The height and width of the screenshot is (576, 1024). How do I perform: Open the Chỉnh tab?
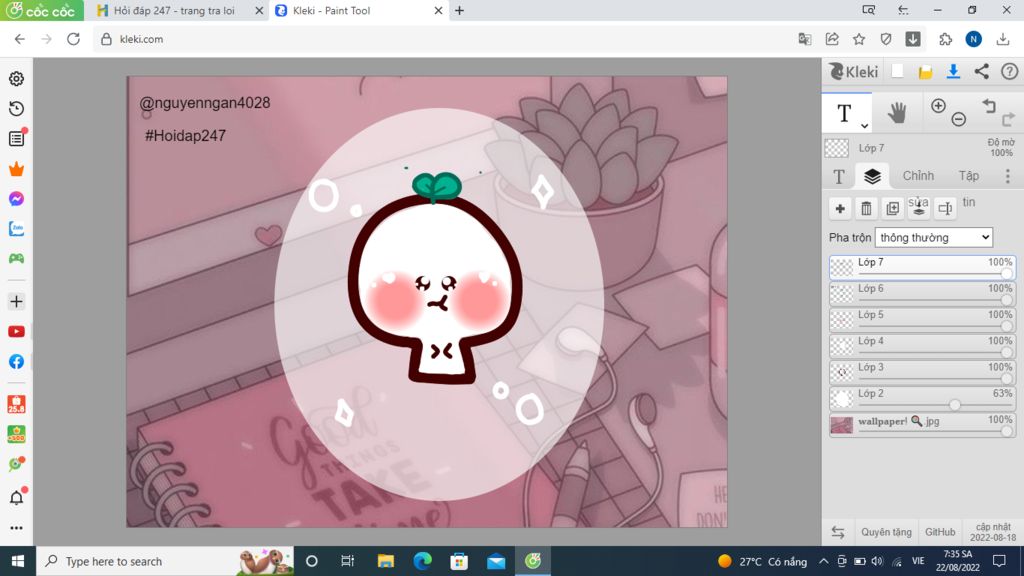(918, 176)
